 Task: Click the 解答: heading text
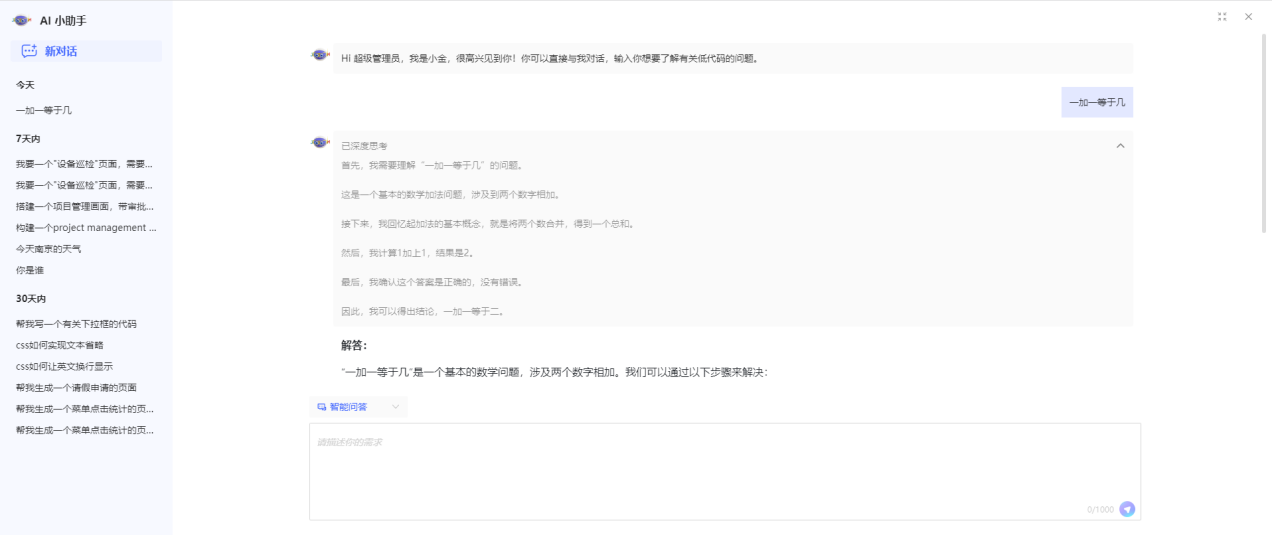coord(354,345)
